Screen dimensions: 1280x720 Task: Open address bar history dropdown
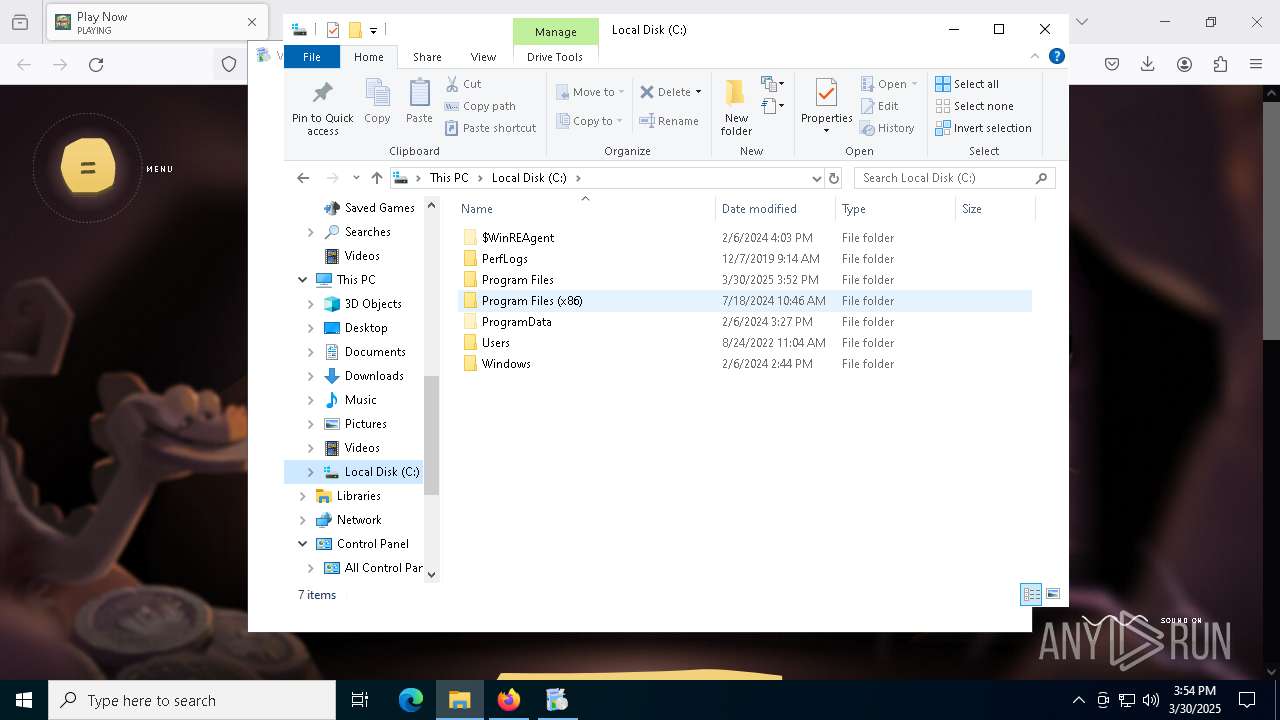point(816,178)
